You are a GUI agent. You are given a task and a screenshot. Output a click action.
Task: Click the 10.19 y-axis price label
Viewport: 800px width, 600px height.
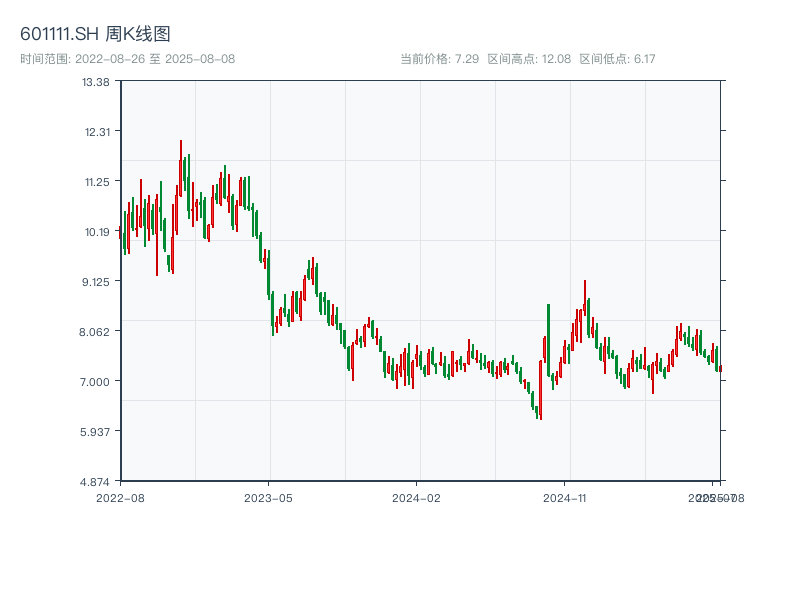[x=96, y=231]
